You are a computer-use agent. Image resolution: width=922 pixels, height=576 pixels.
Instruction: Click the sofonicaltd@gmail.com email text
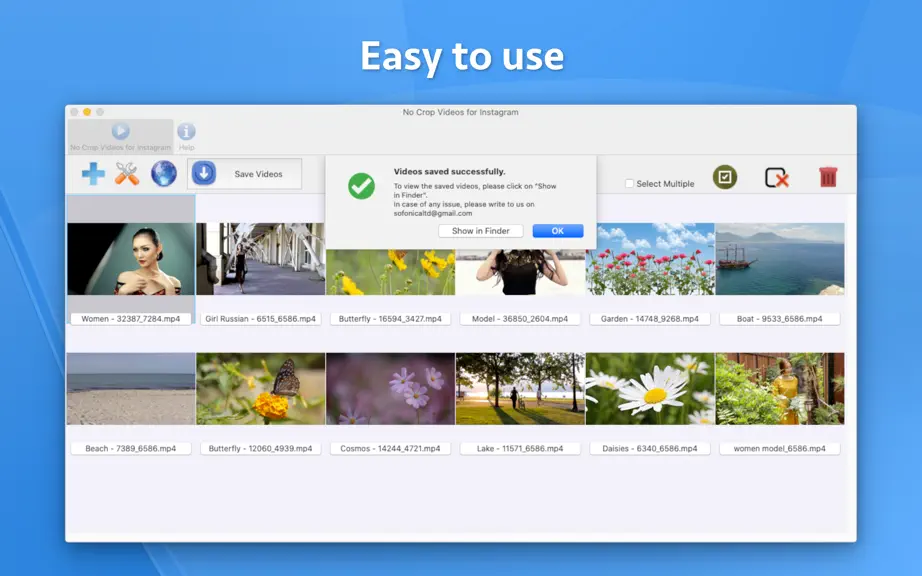[x=433, y=213]
